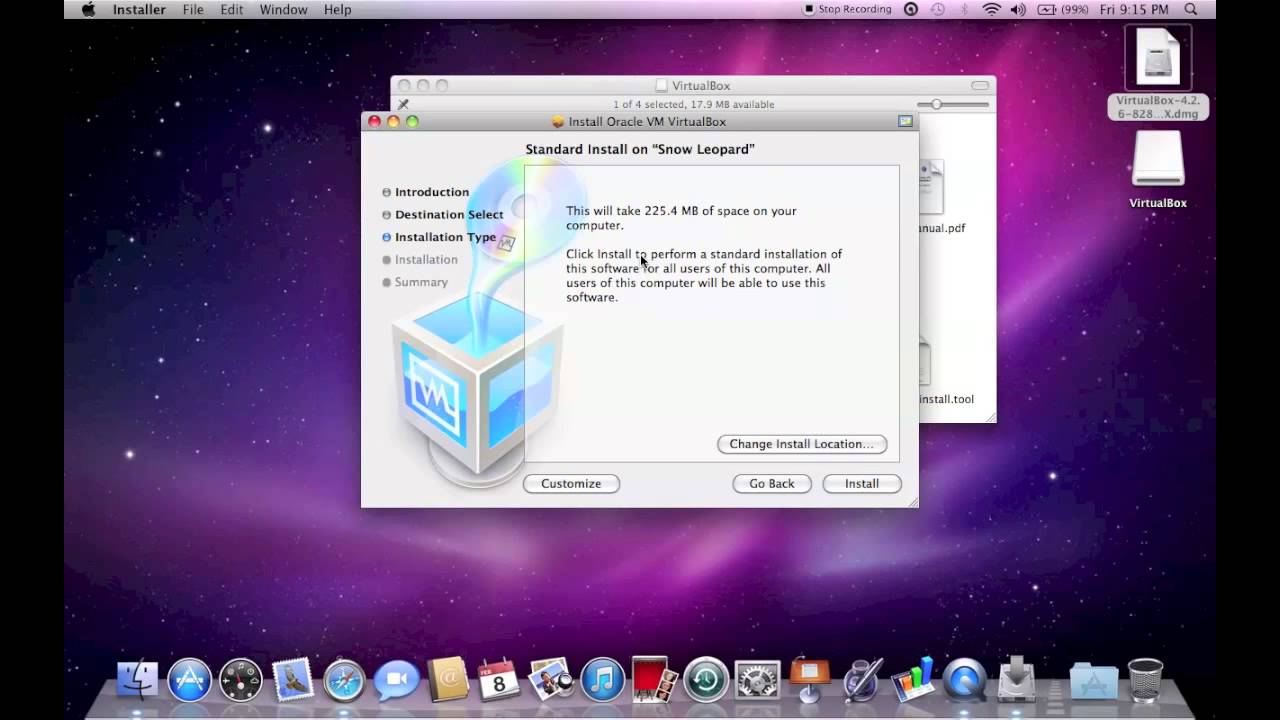Open Address Book from the Dock

(448, 680)
